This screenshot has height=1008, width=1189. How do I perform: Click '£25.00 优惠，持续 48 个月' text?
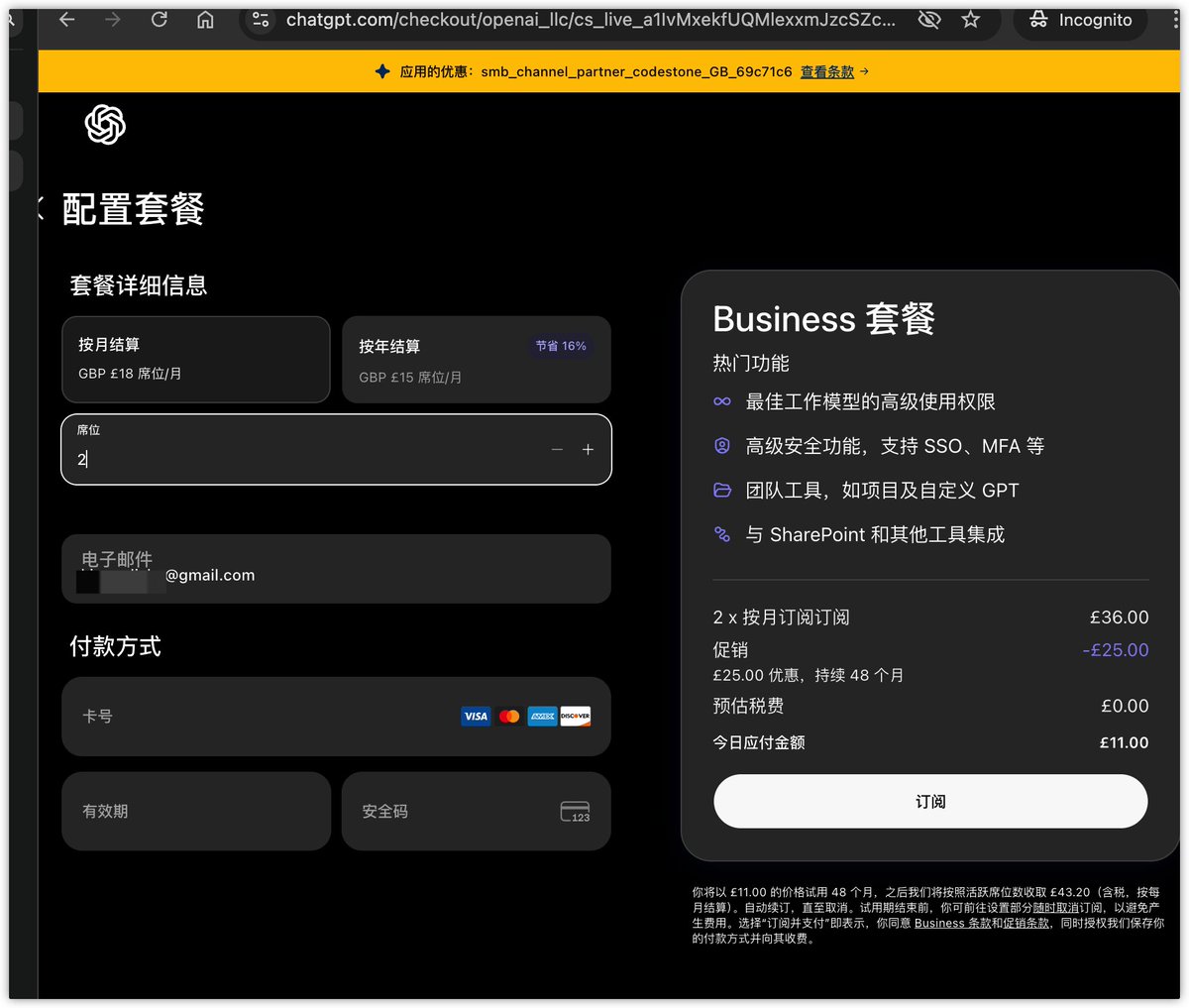[809, 675]
